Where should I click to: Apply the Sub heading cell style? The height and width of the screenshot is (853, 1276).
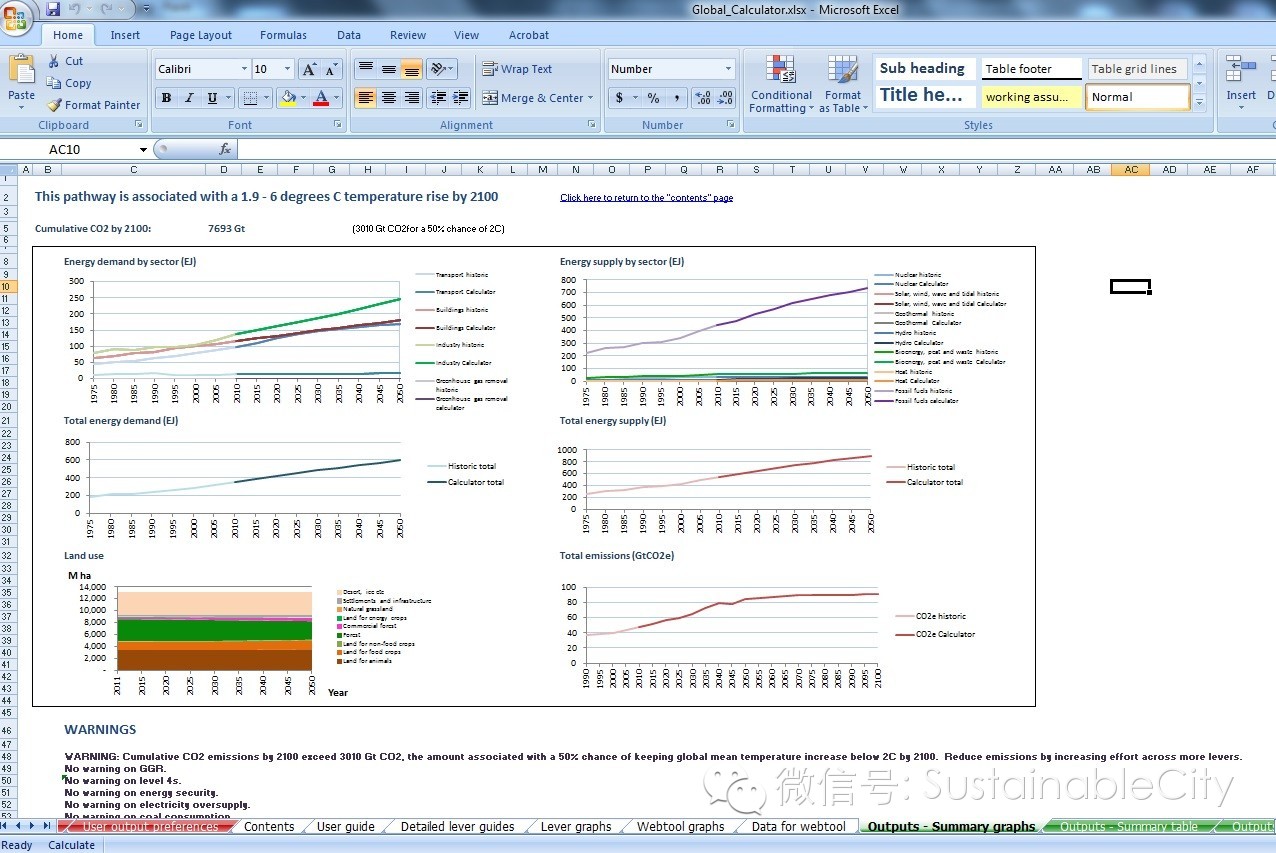coord(926,69)
